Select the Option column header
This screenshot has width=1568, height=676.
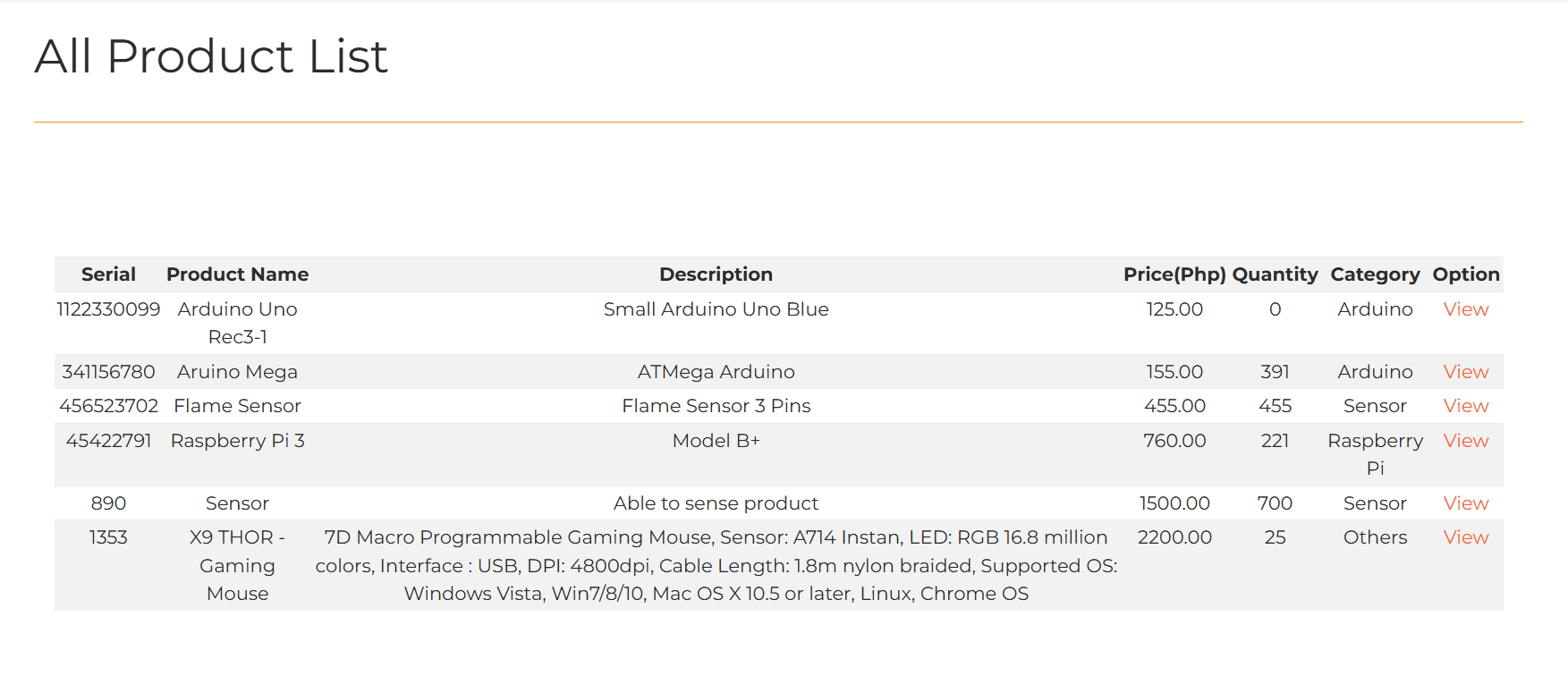coord(1465,275)
